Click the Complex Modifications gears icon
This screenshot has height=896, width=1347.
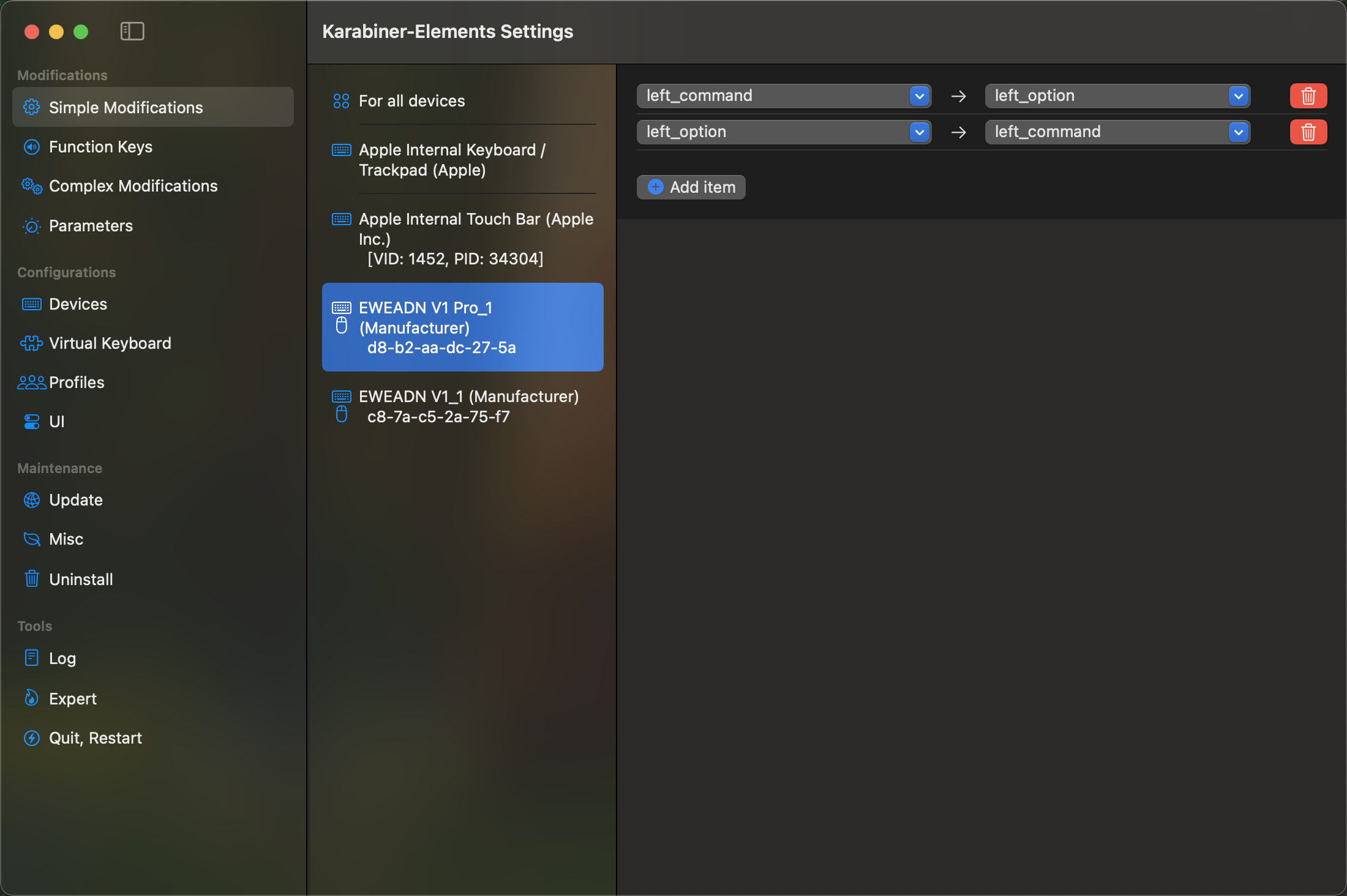32,186
